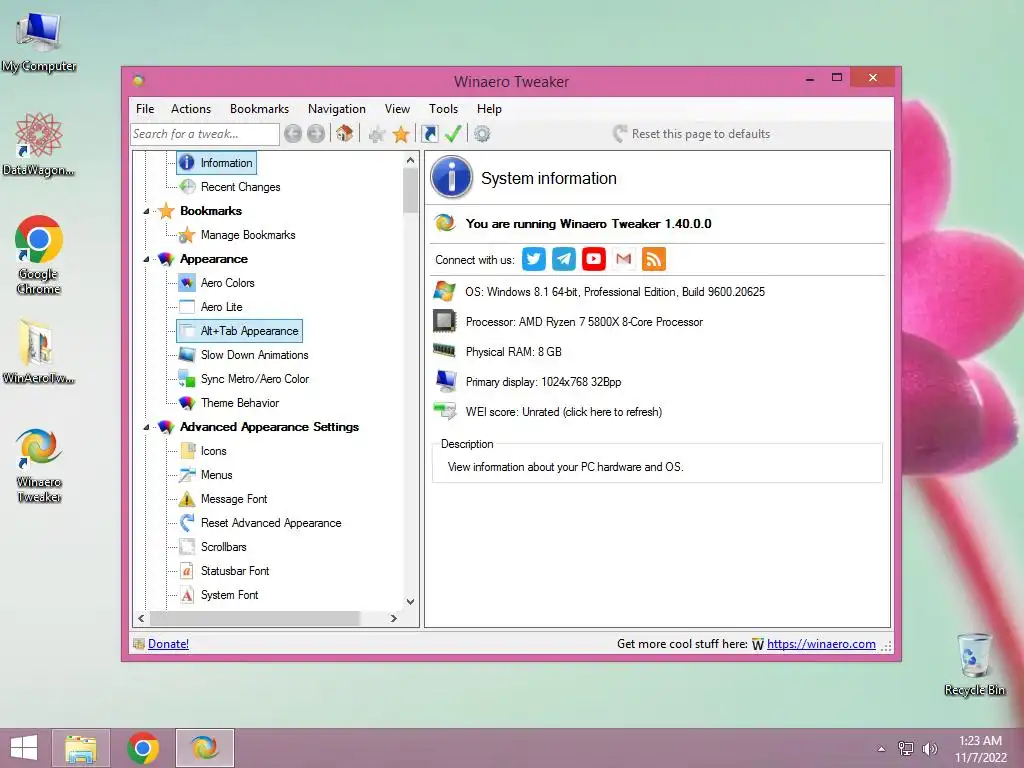Select Icons in the tree
The height and width of the screenshot is (768, 1024).
[x=214, y=451]
